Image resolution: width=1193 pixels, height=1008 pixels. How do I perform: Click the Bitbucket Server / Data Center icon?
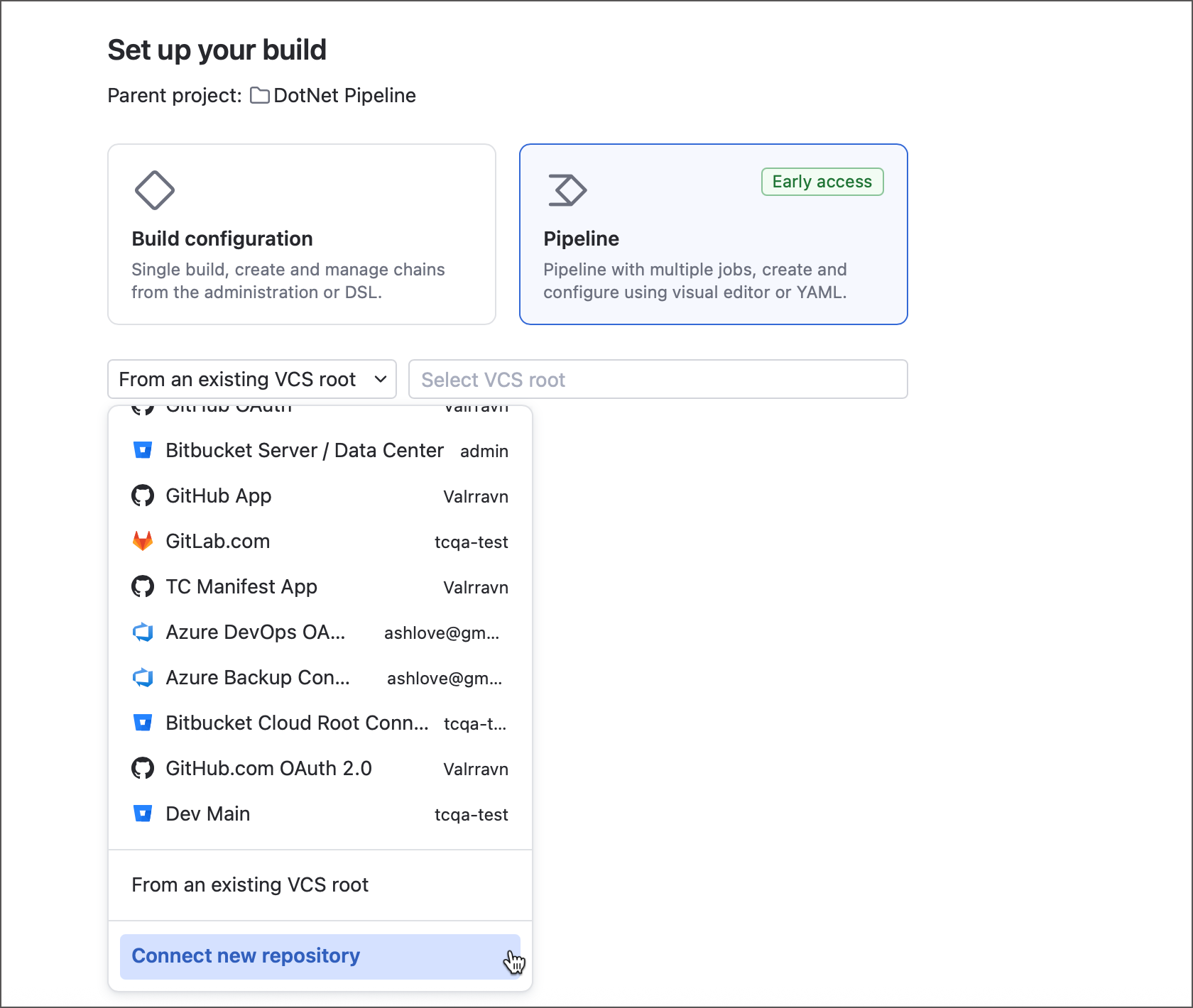[x=143, y=450]
